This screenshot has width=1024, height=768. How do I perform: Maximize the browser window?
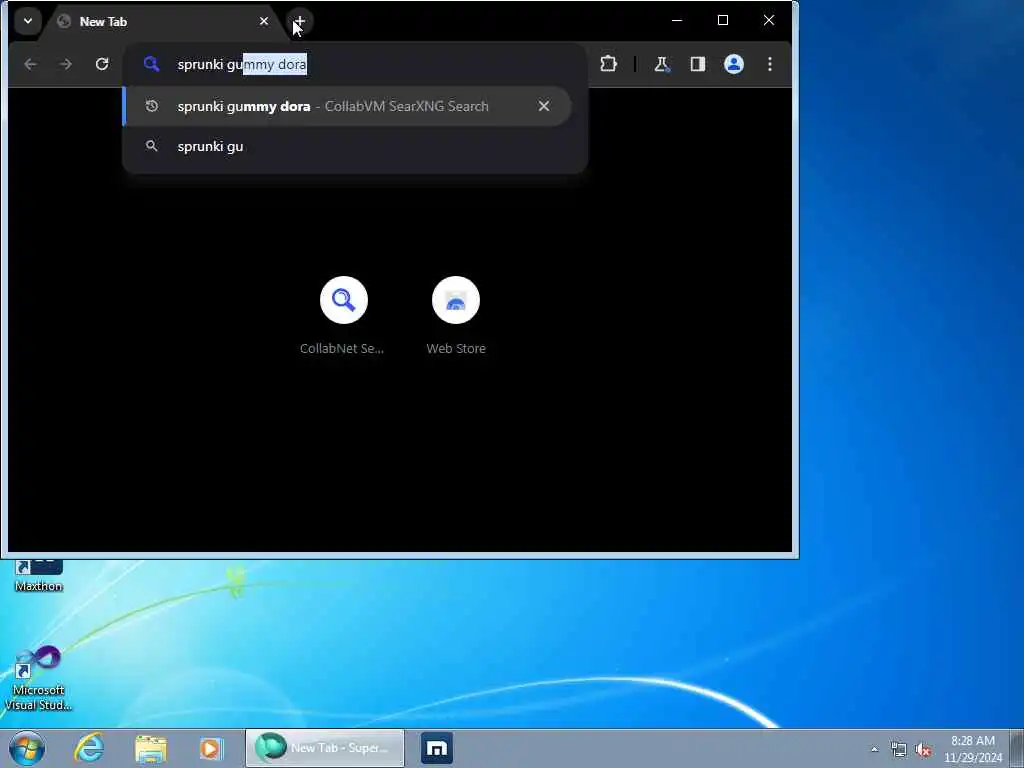(x=723, y=20)
